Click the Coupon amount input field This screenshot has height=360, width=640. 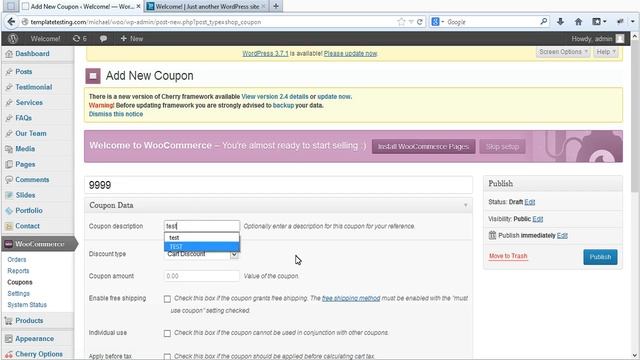tap(202, 276)
